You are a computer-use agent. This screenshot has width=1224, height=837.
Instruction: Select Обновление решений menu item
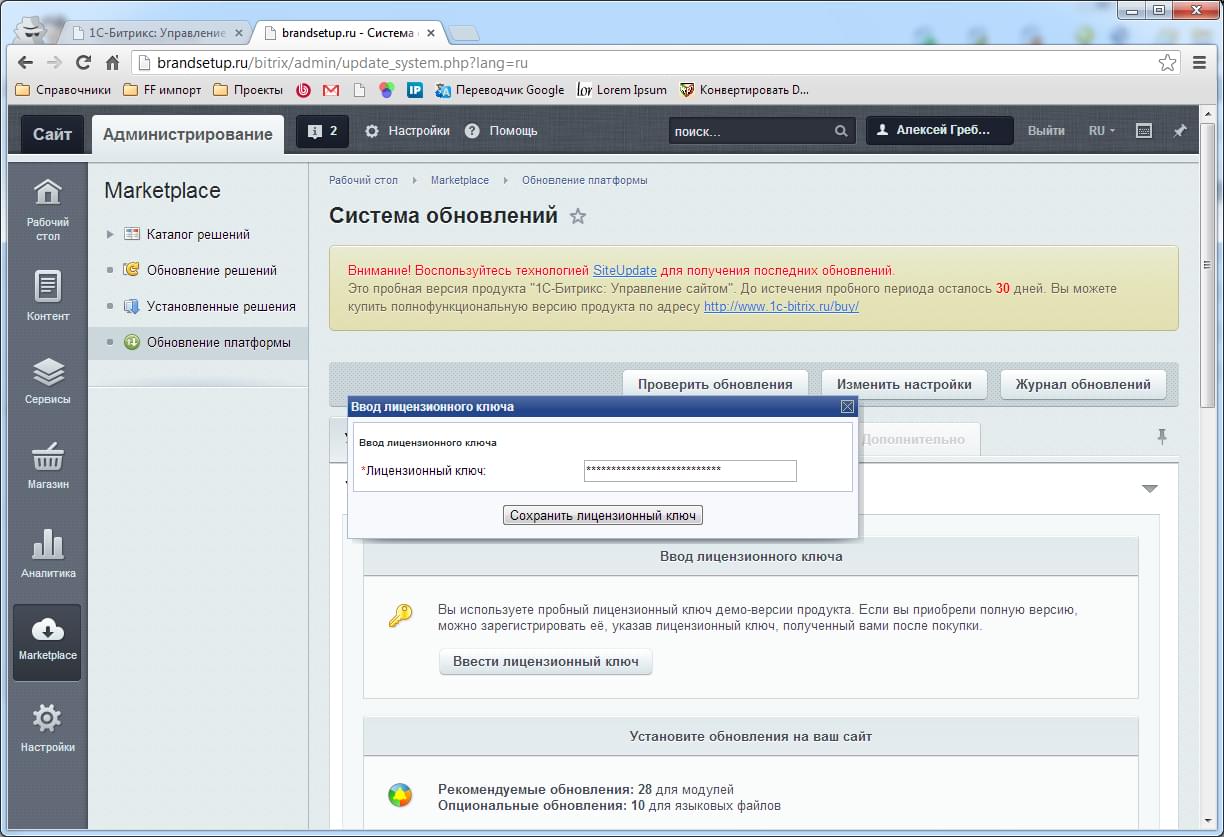(211, 270)
